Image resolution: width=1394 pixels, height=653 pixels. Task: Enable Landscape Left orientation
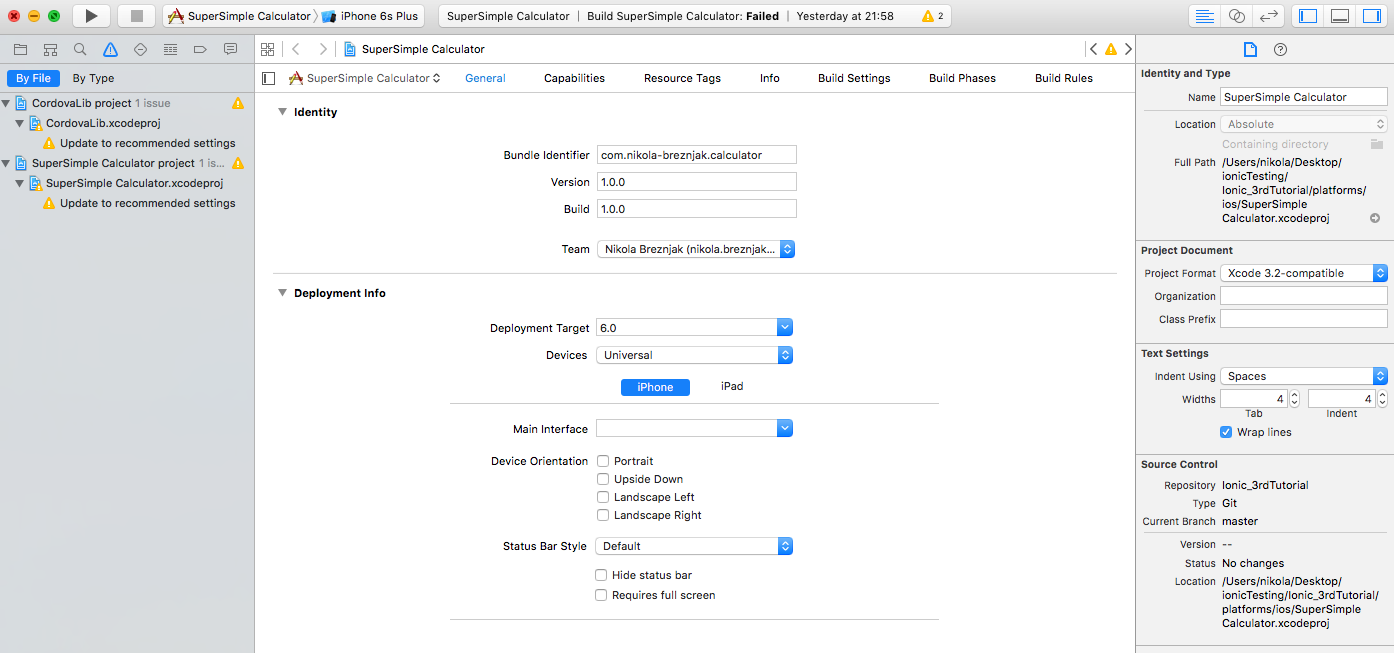(x=603, y=497)
